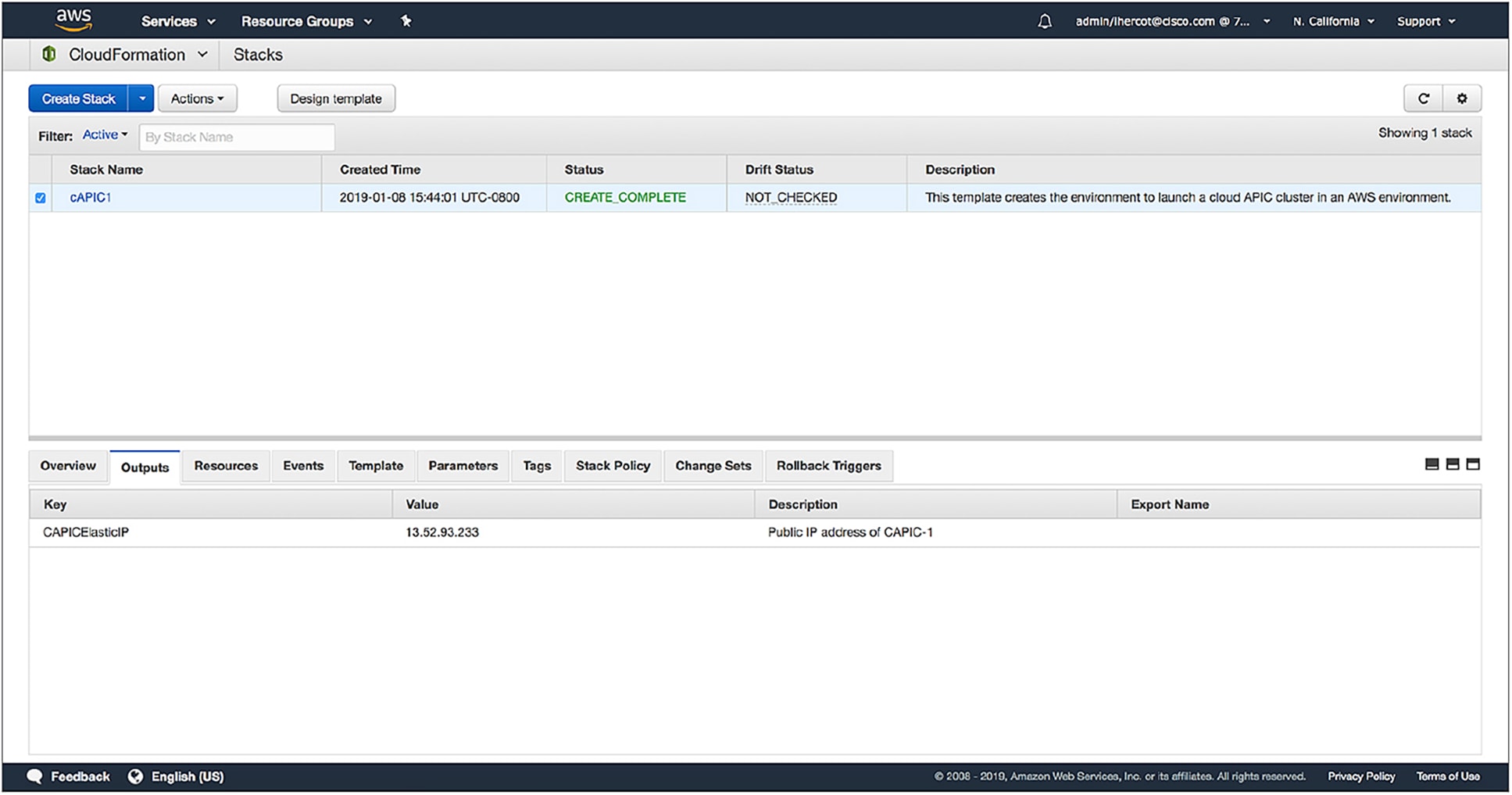Click the Feedback link
The width and height of the screenshot is (1512, 795).
pyautogui.click(x=80, y=776)
